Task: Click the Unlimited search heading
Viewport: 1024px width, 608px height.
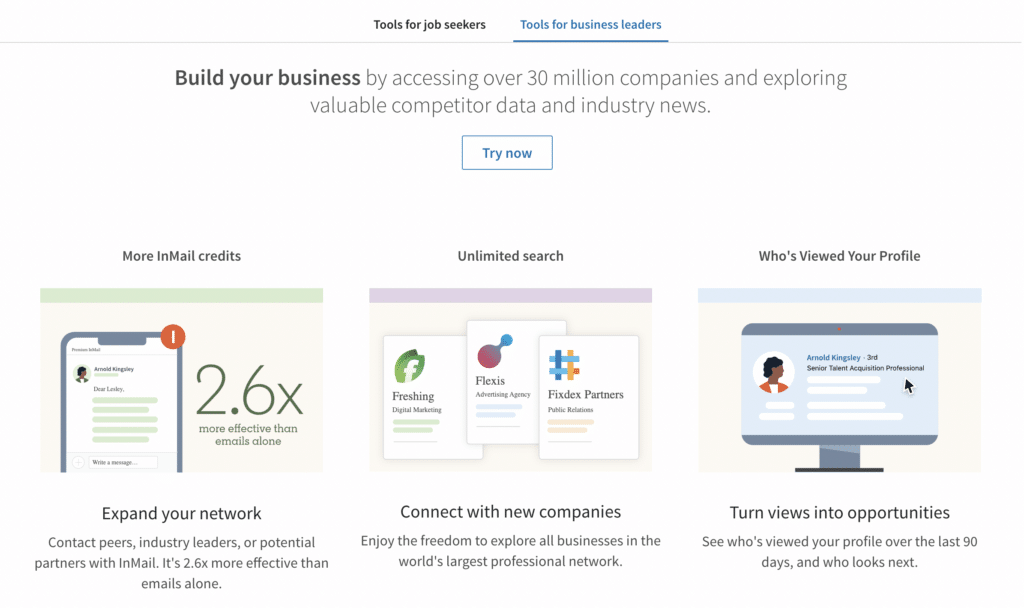Action: [x=510, y=256]
